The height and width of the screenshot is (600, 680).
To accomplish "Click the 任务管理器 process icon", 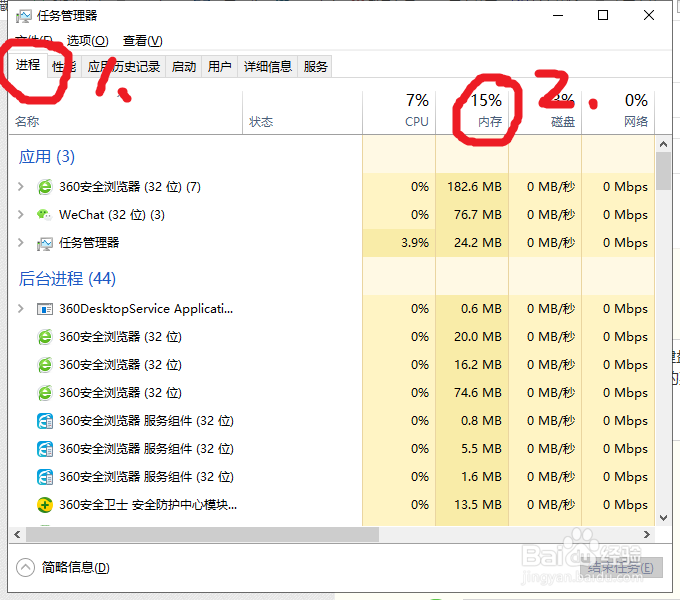I will (x=45, y=244).
